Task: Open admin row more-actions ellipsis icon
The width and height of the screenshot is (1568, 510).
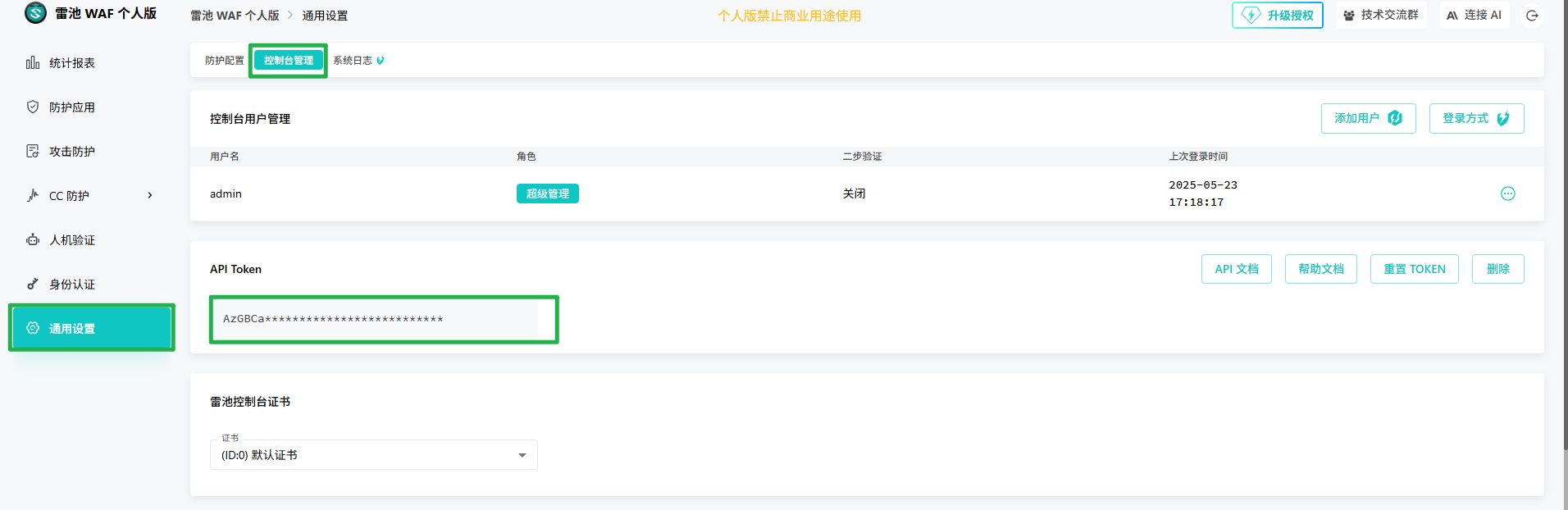Action: tap(1507, 194)
